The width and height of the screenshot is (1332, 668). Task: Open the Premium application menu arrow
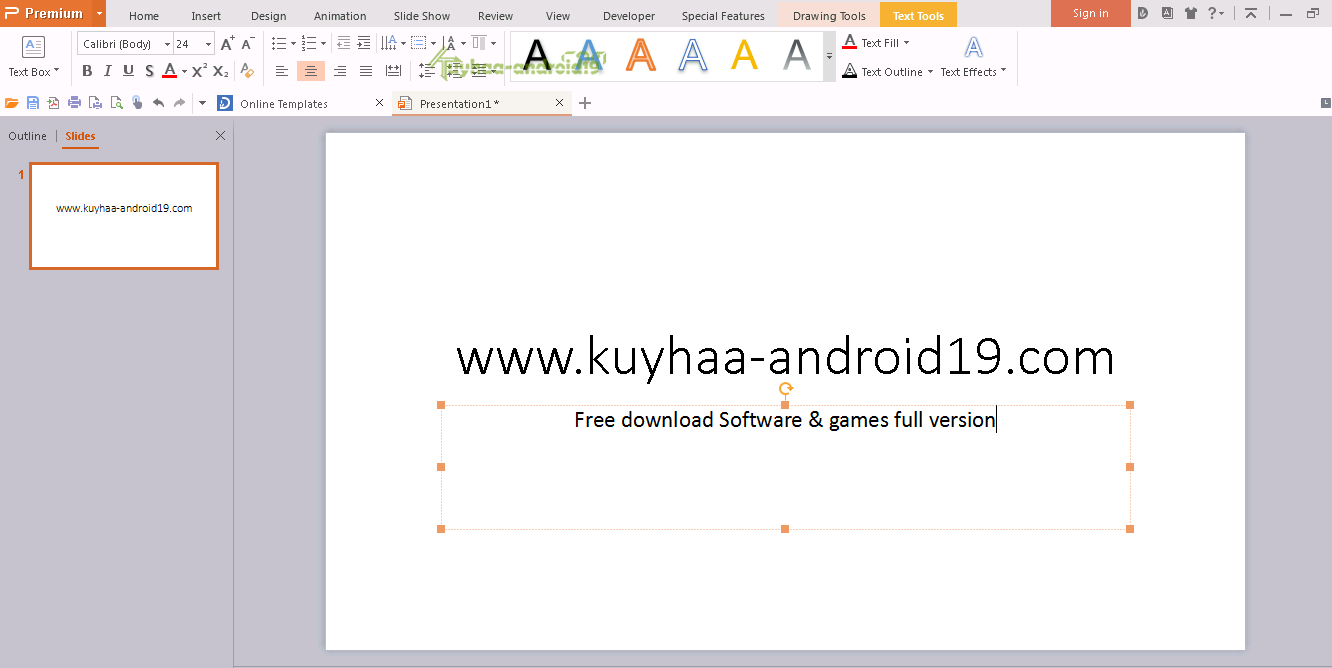click(99, 13)
